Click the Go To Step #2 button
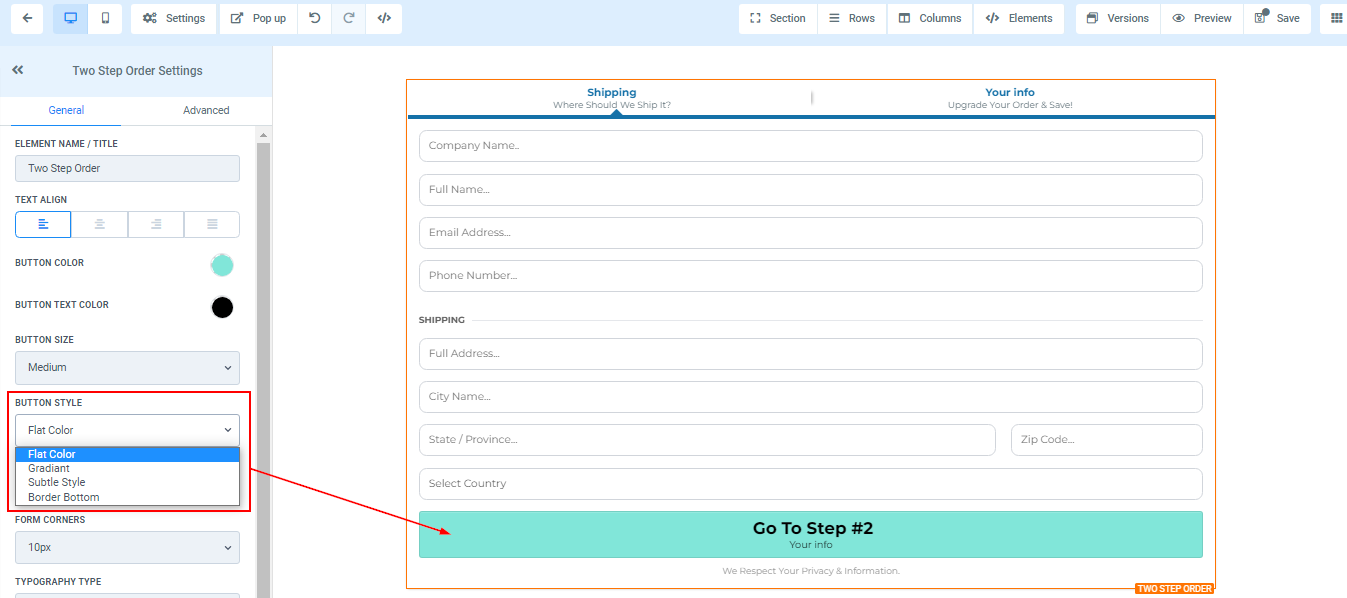Screen dimensions: 1347x598 click(x=810, y=534)
